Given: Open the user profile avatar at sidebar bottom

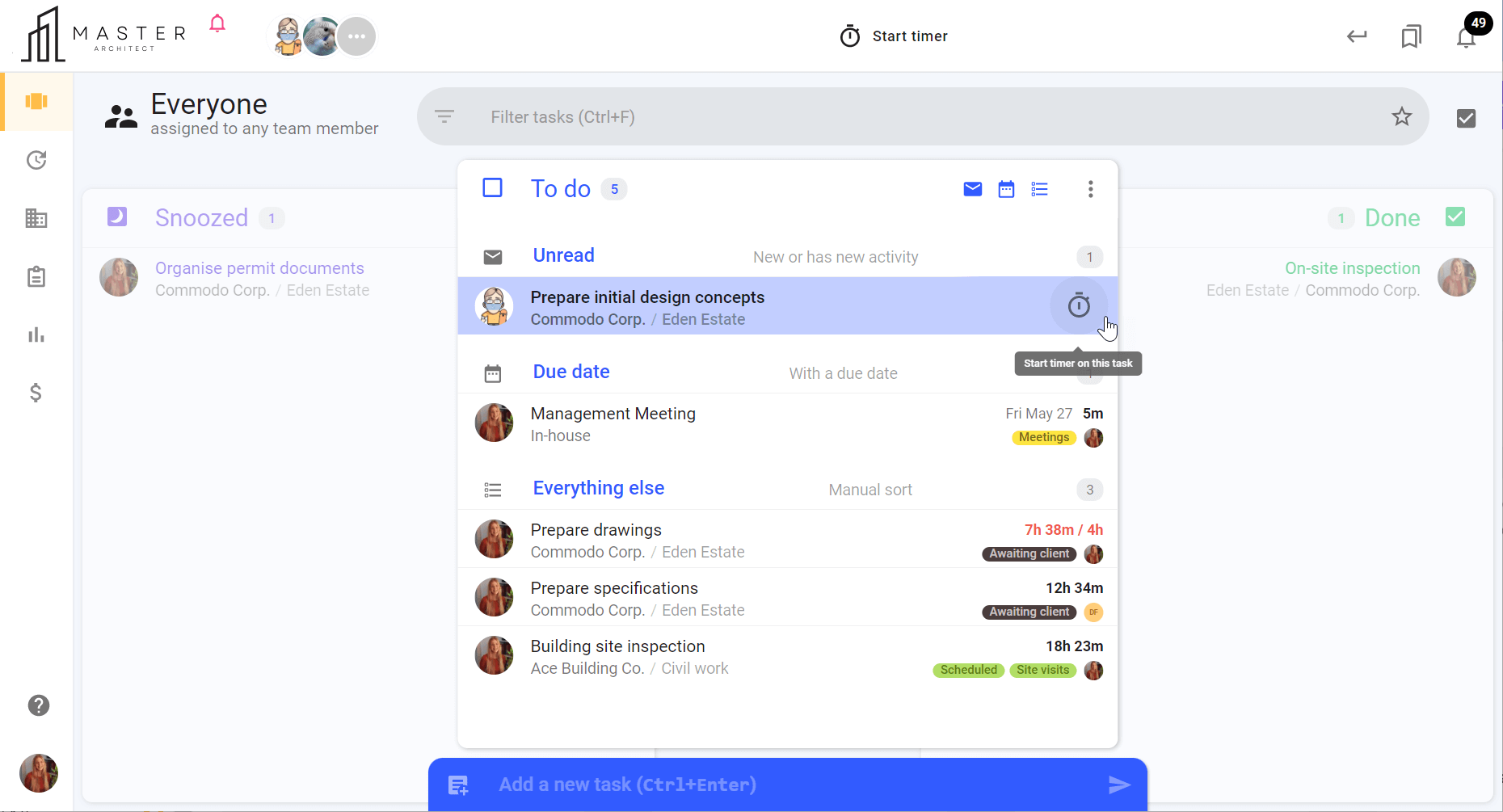Looking at the screenshot, I should click(x=39, y=773).
